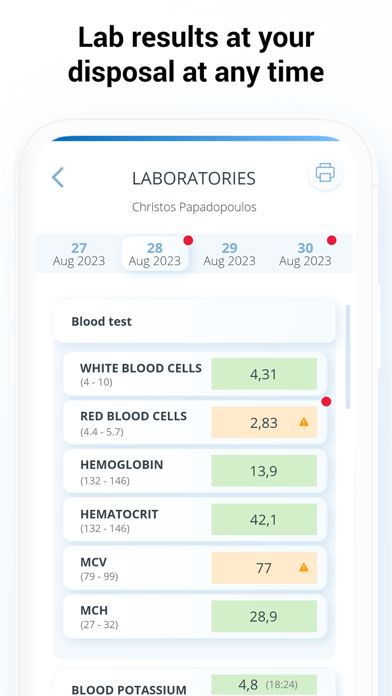Open the Red Blood Cells result row
This screenshot has width=392, height=696.
pos(195,422)
